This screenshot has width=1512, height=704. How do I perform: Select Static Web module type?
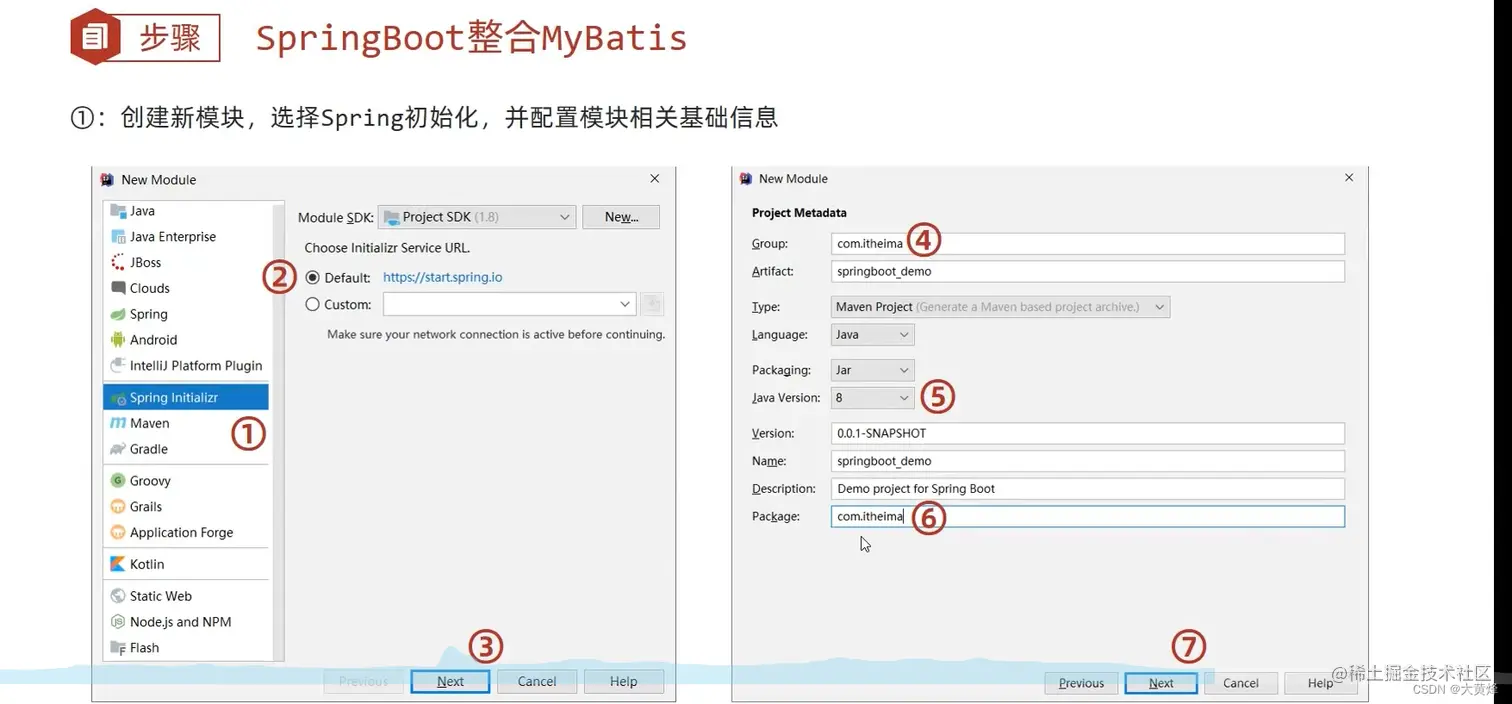186,596
